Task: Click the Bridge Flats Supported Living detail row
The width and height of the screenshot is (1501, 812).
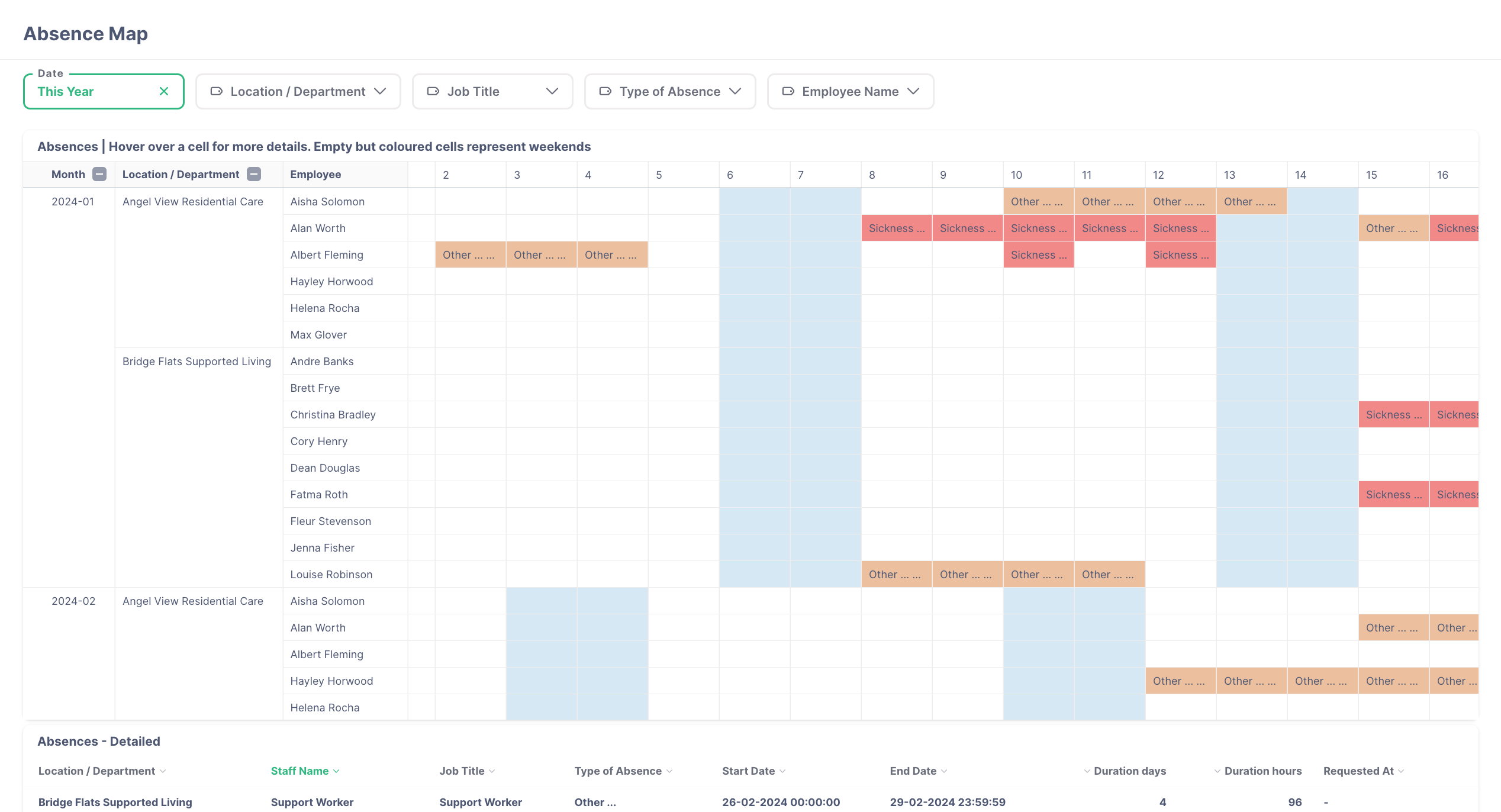Action: point(115,802)
